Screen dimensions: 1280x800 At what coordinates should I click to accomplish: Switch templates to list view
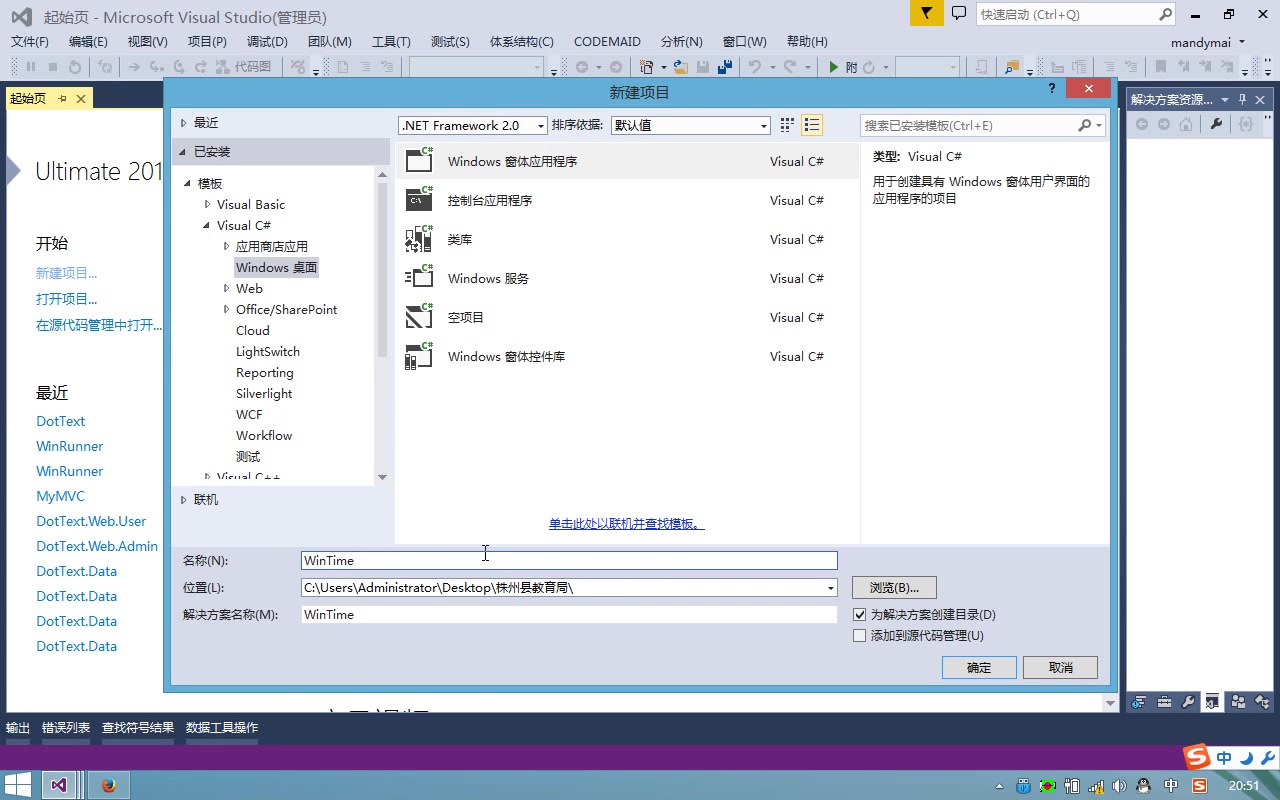click(812, 125)
